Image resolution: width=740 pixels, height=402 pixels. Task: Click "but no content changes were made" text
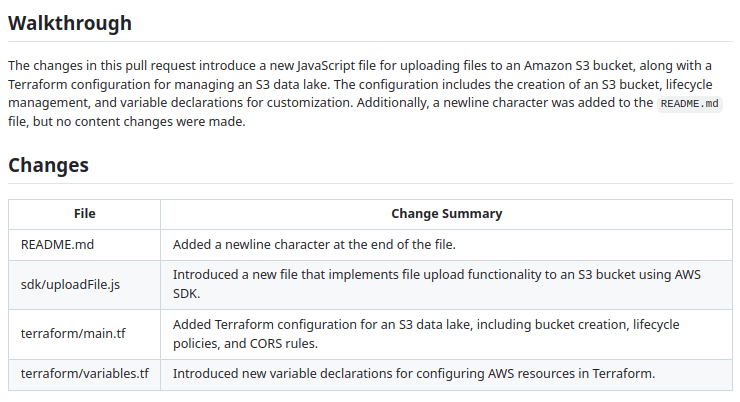click(136, 122)
